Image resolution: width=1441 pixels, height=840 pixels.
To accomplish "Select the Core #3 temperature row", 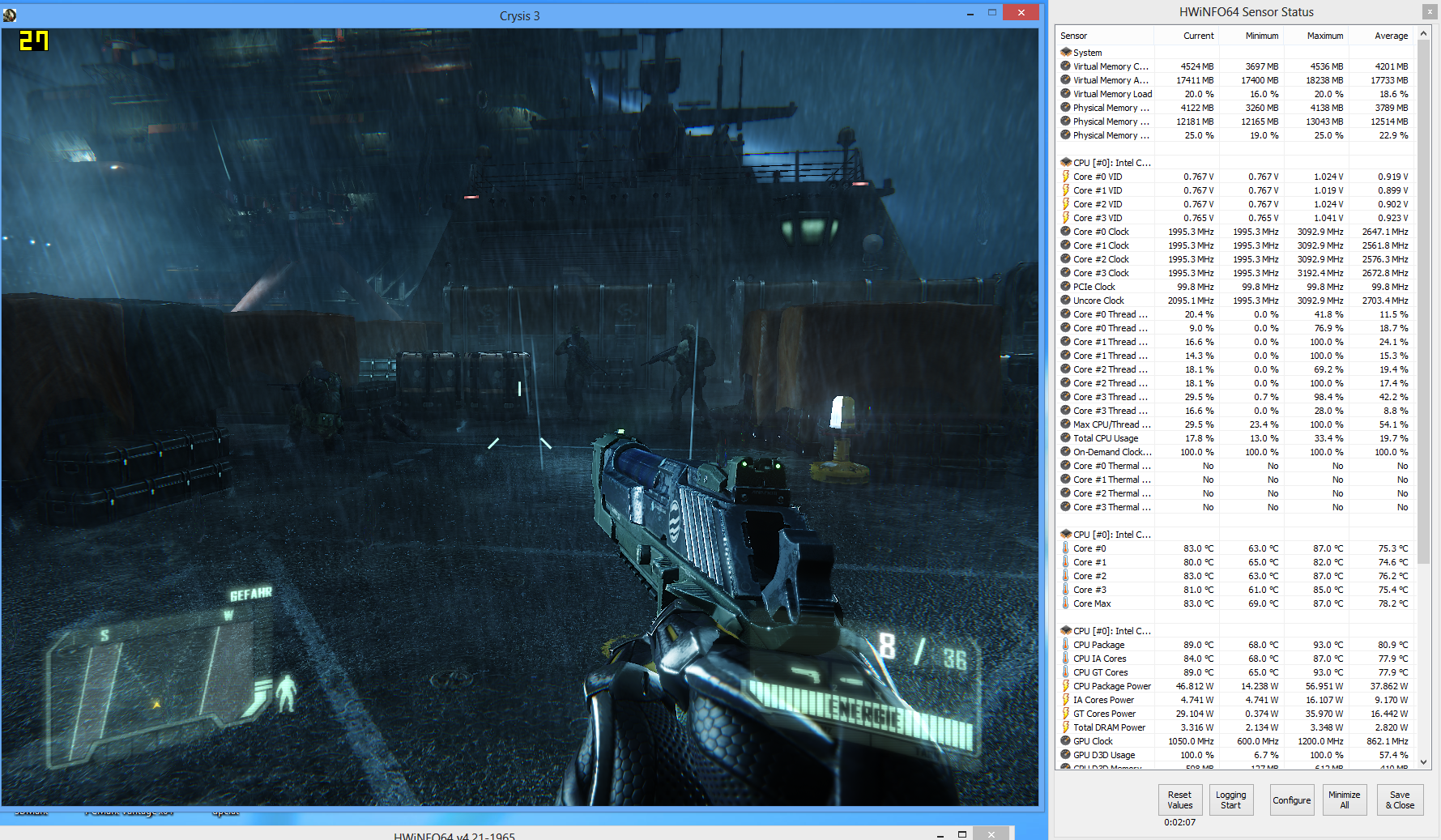I will click(x=1234, y=590).
